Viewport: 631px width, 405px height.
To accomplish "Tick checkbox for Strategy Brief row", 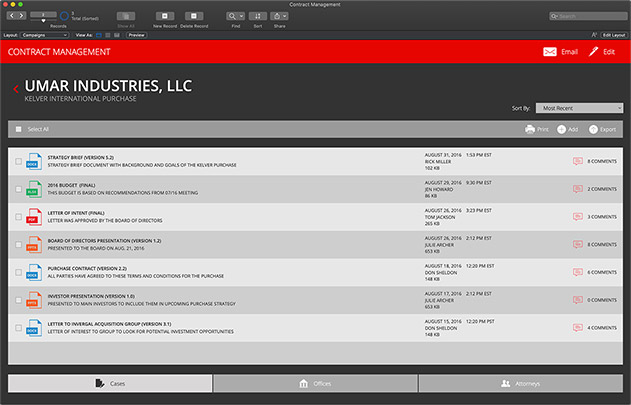I will tap(18, 161).
